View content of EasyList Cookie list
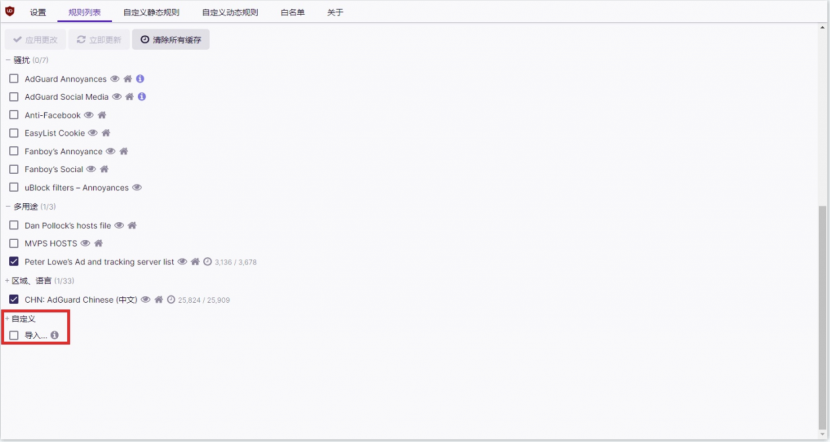830x442 pixels. pos(93,133)
